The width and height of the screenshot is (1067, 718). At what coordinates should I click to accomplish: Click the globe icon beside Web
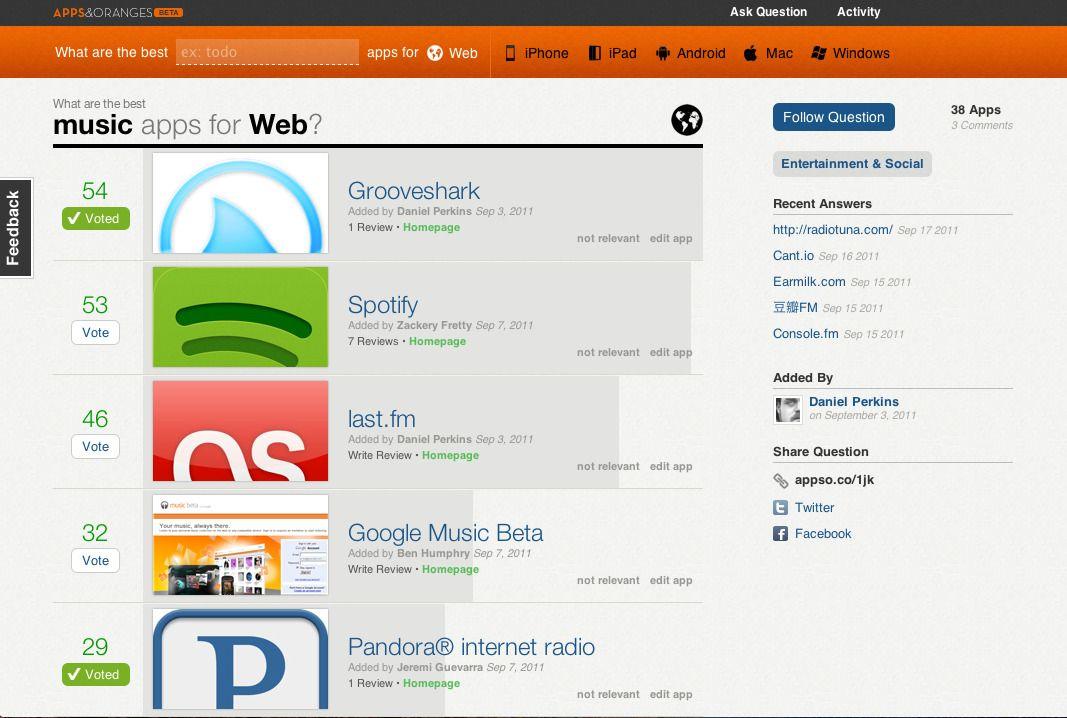coord(435,53)
